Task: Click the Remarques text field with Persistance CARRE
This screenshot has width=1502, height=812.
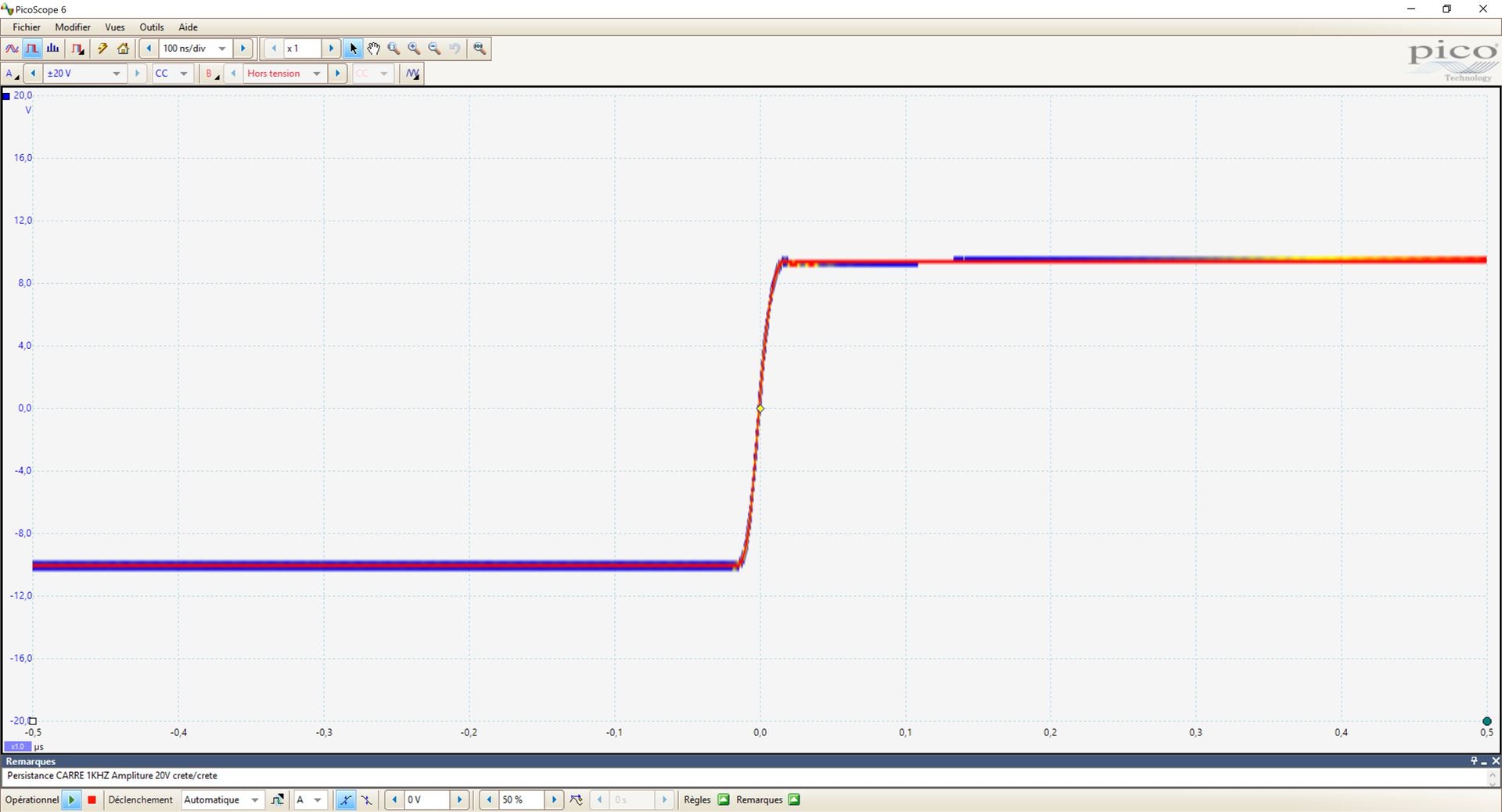Action: coord(743,776)
